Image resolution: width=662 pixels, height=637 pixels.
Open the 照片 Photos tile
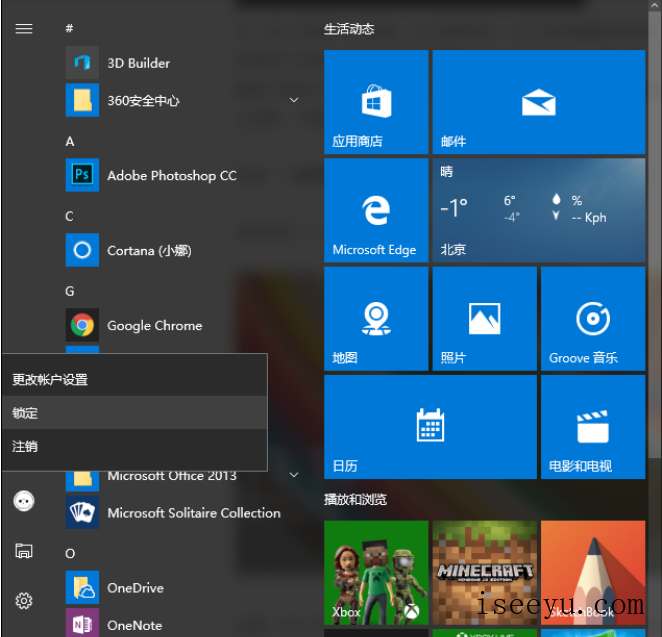click(x=484, y=319)
